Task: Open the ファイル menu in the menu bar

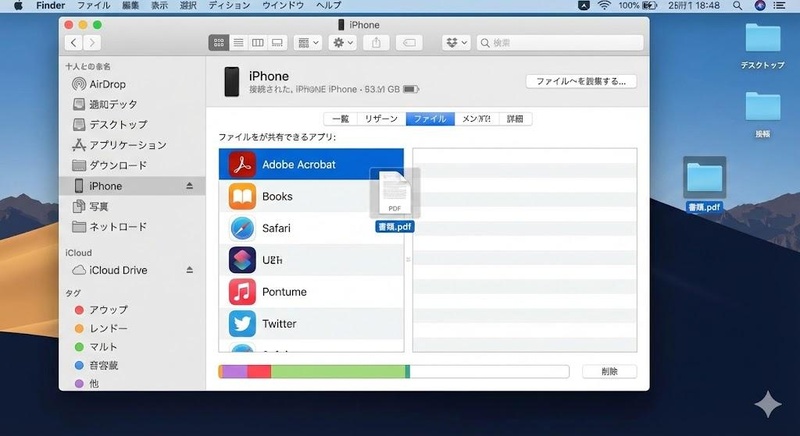Action: 93,6
